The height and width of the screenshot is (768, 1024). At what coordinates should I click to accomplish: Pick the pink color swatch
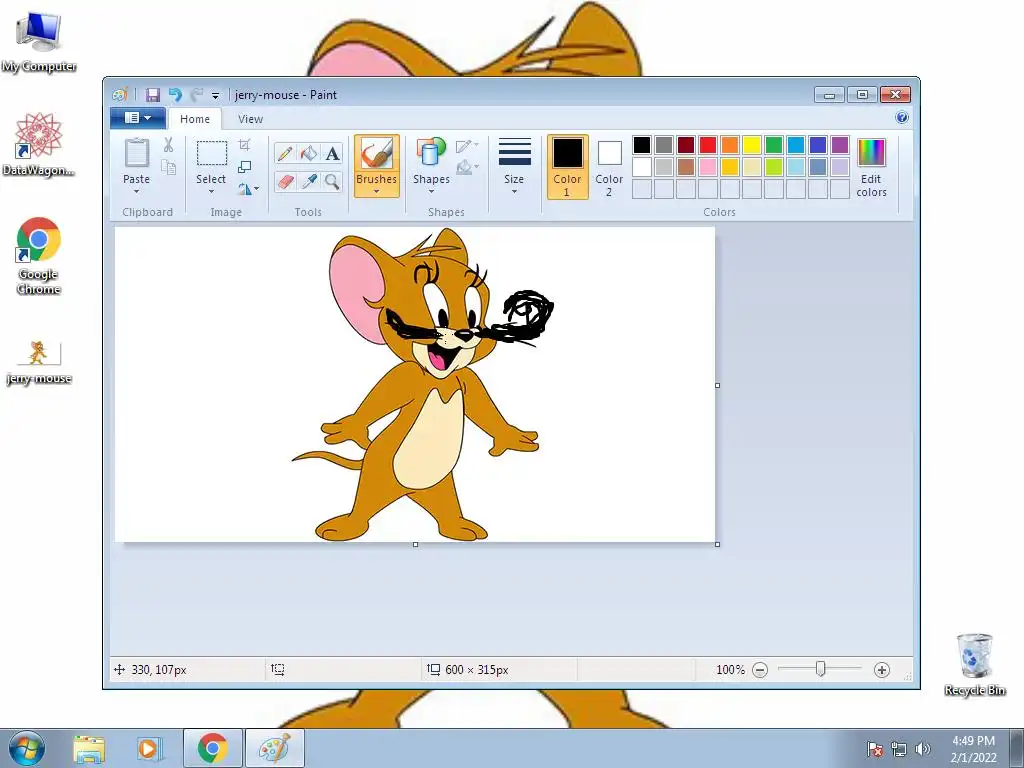pos(708,167)
